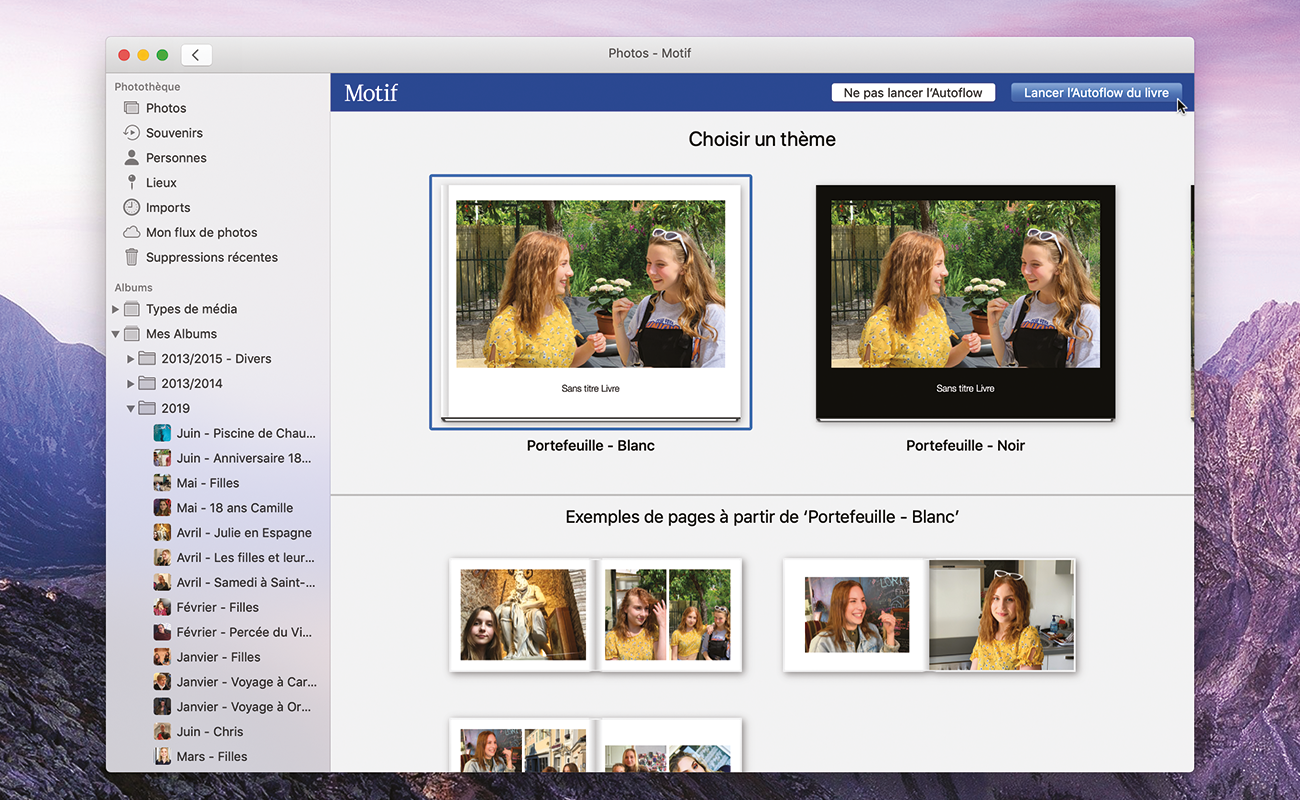Expand the 2013/2014 folder arrow
The width and height of the screenshot is (1300, 800).
click(131, 384)
